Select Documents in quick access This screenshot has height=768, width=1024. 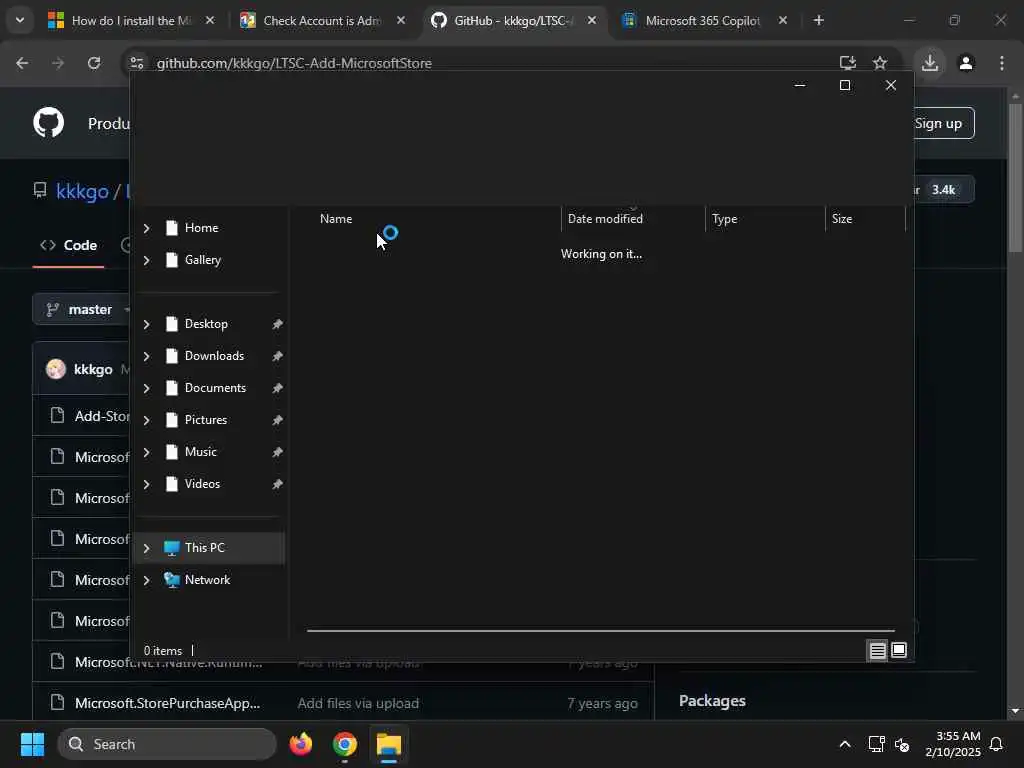(x=215, y=388)
